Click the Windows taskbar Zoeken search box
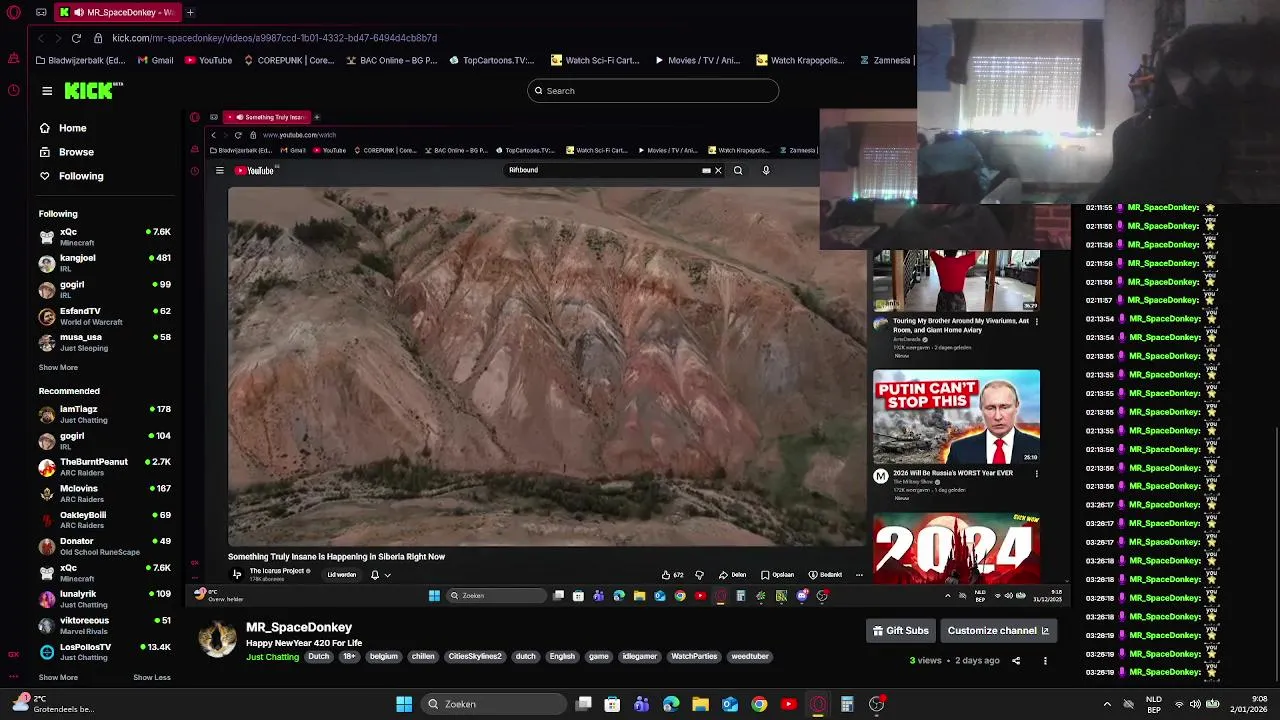This screenshot has width=1280, height=720. [x=493, y=704]
